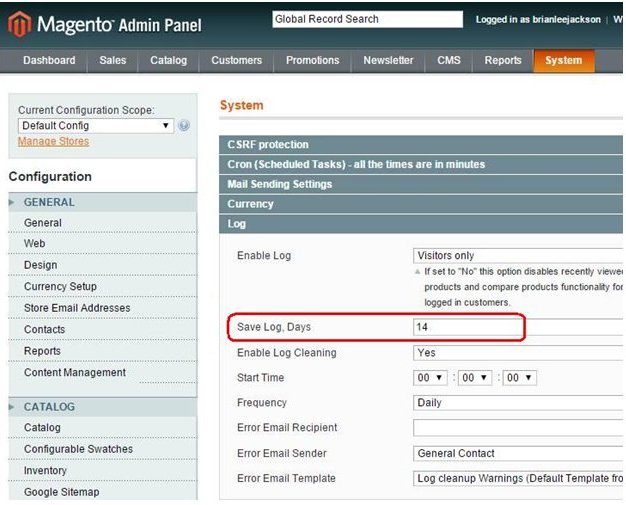Open the Start Time hours dropdown
The image size is (626, 505).
click(x=430, y=378)
